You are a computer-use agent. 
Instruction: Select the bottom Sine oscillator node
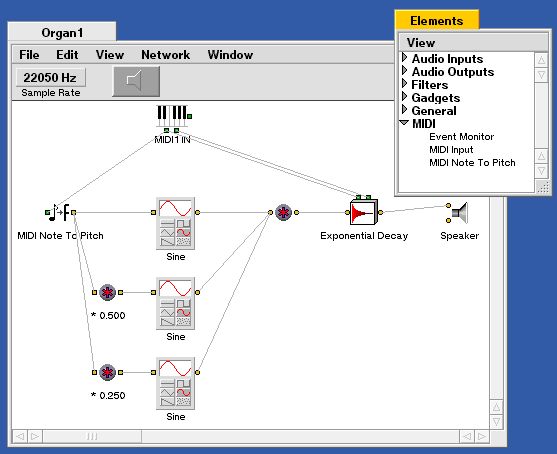175,384
